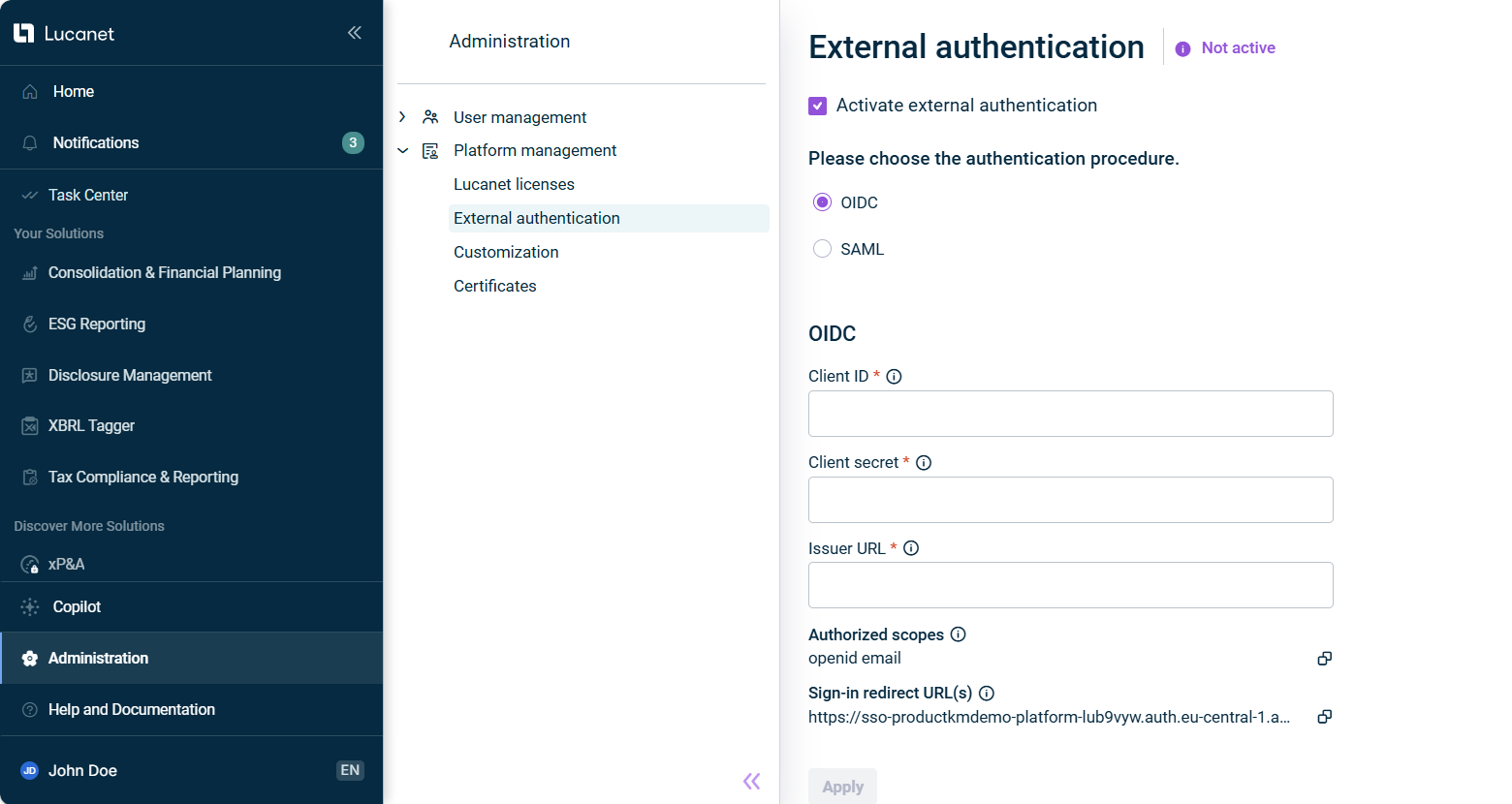Copy the authorized scopes value
The image size is (1512, 804).
[1325, 659]
